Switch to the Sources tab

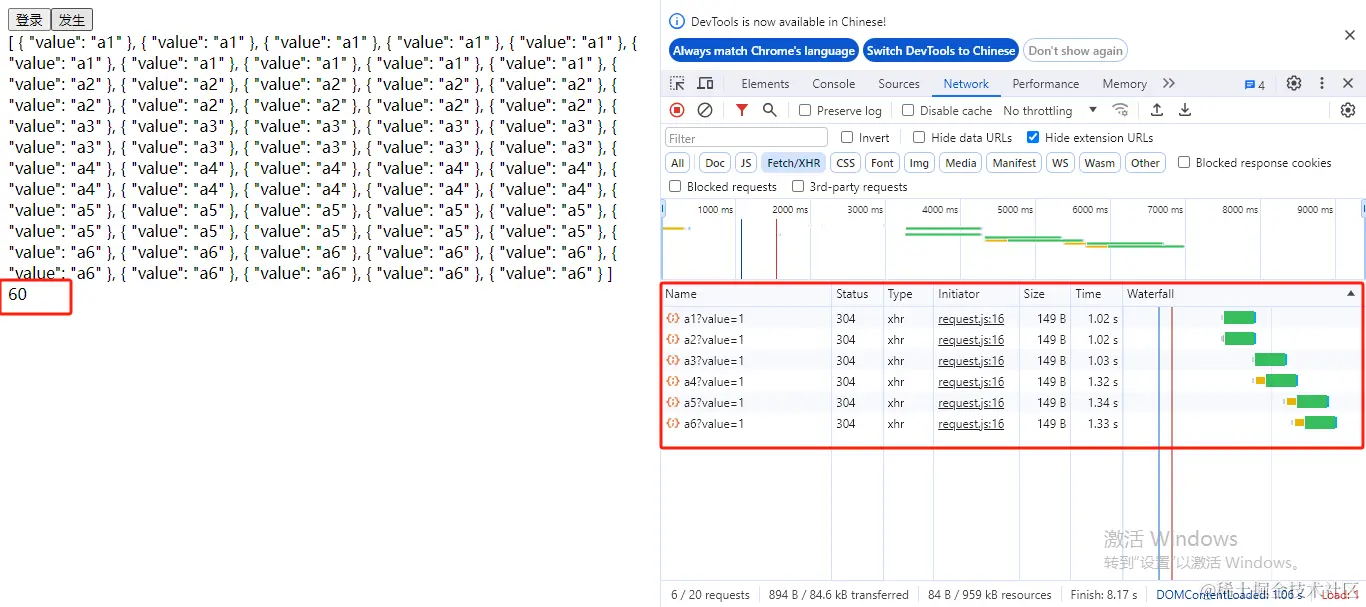coord(899,84)
